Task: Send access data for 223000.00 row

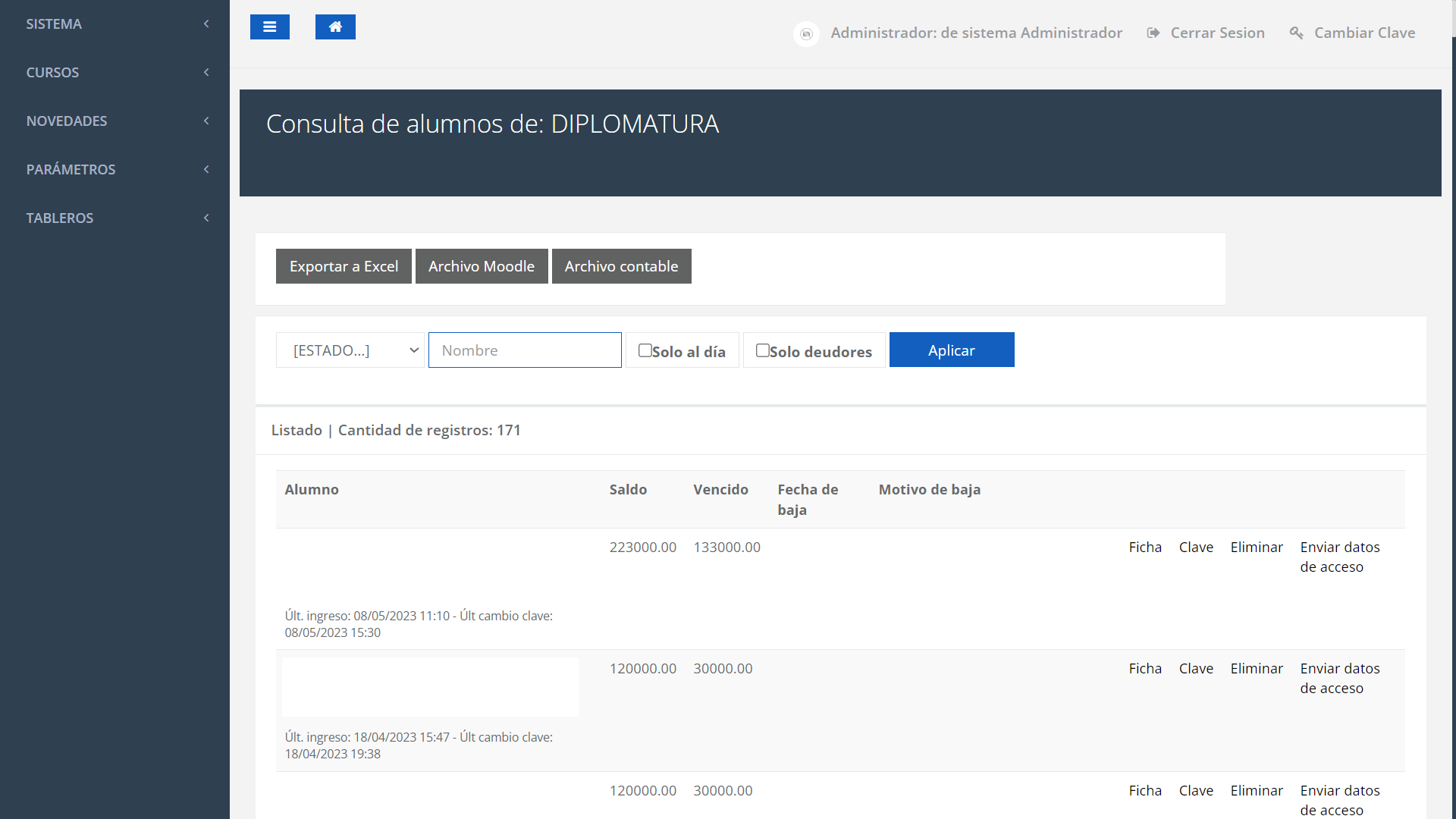Action: click(1340, 557)
